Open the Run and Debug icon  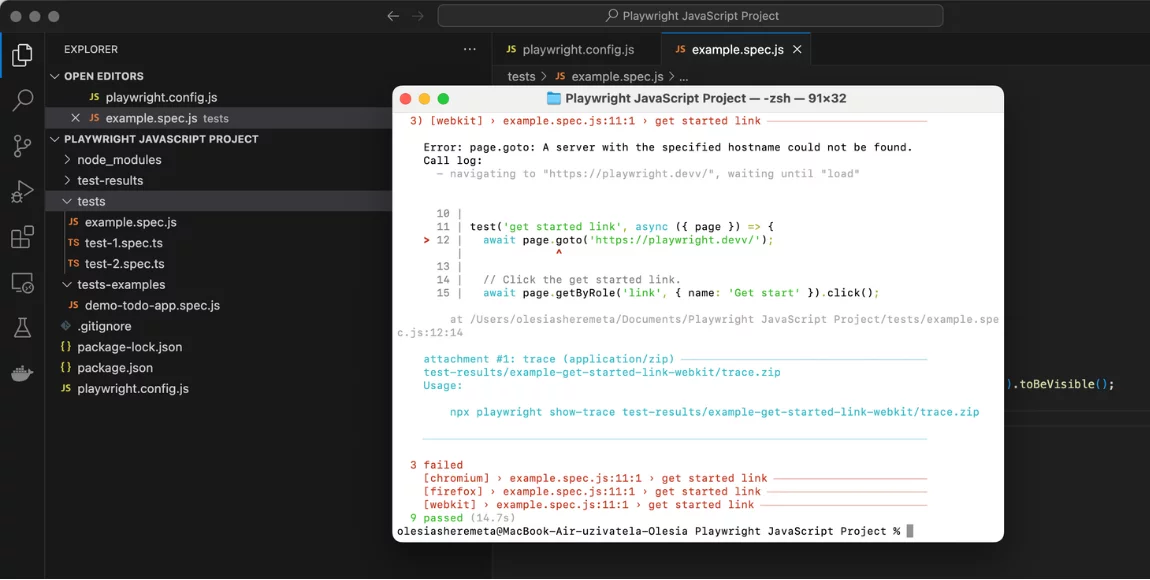pyautogui.click(x=22, y=192)
